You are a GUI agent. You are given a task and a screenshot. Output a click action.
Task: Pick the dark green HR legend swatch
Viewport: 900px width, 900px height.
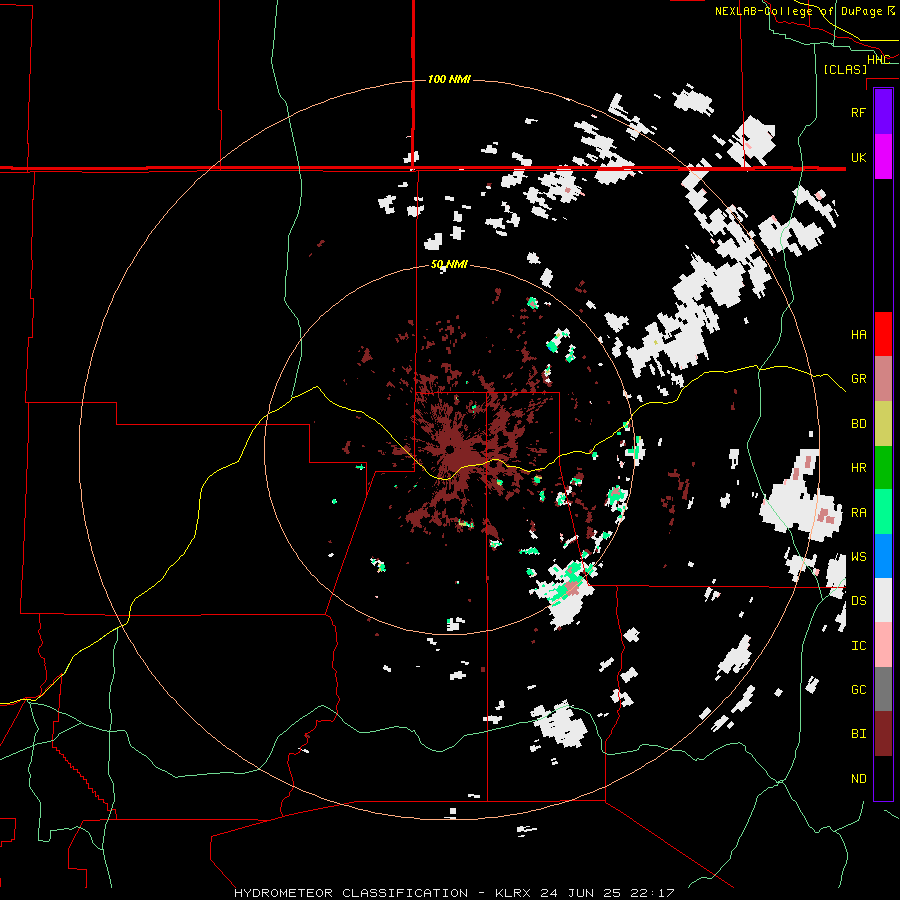tap(883, 467)
